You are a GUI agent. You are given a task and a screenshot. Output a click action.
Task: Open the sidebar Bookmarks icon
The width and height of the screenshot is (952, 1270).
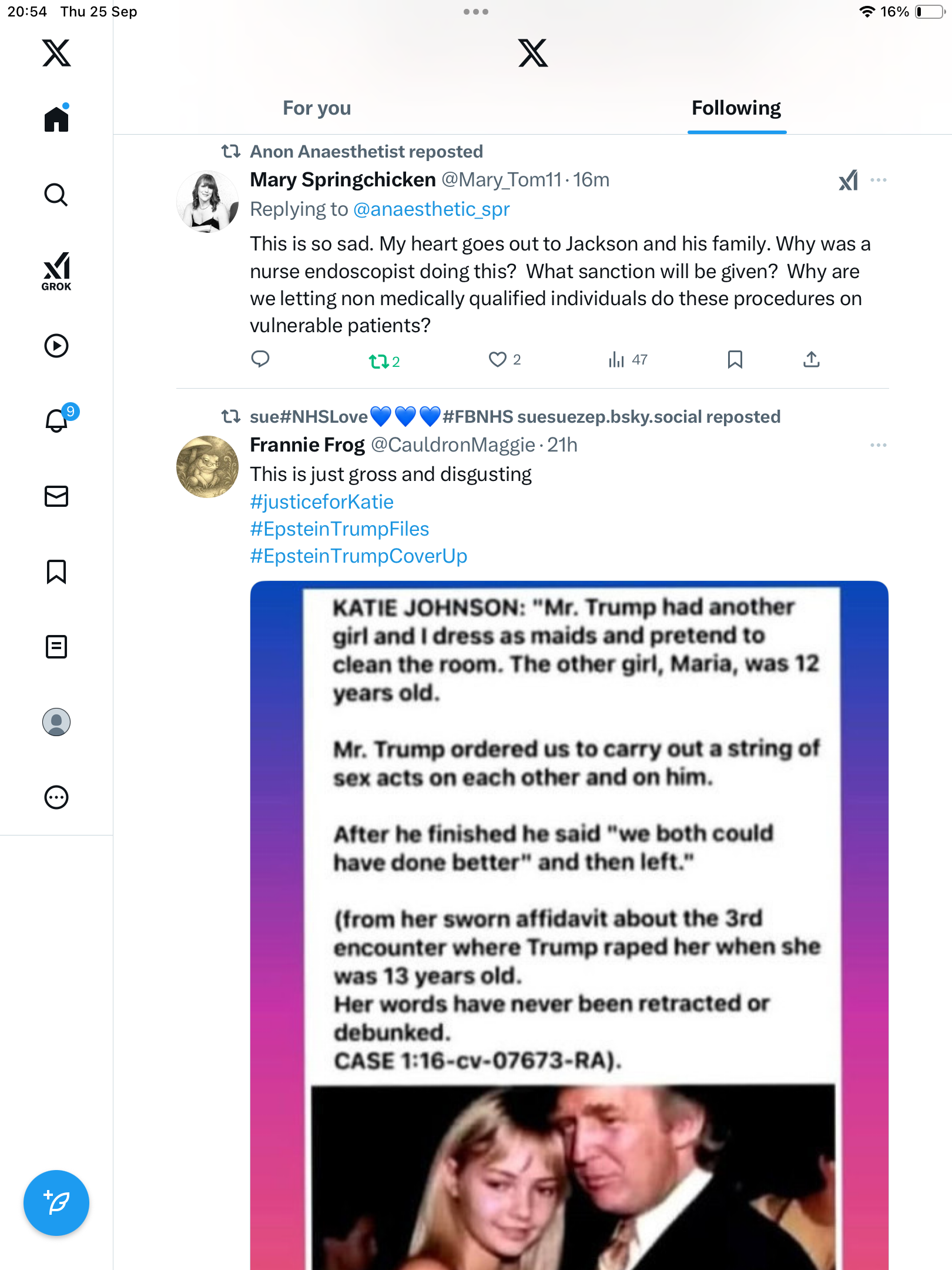[x=56, y=571]
